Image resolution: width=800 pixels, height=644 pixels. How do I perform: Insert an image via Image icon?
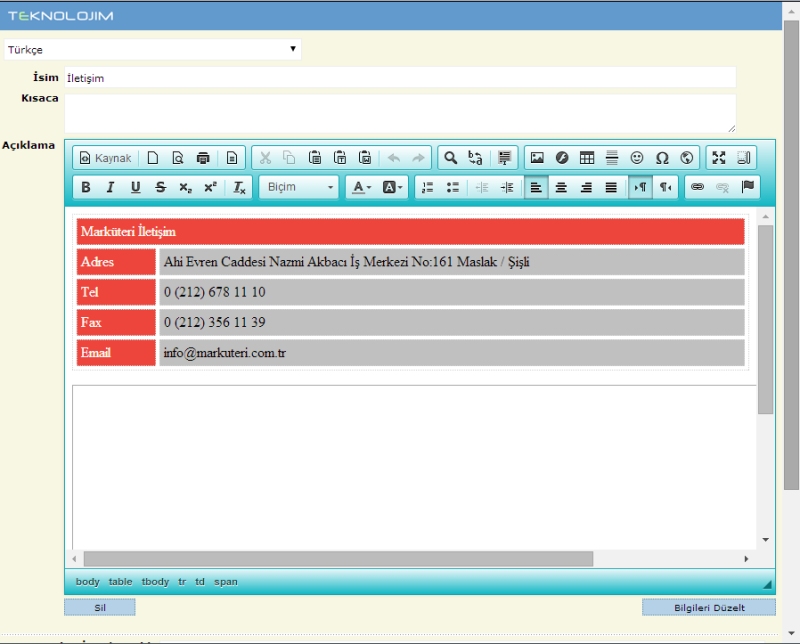click(537, 158)
